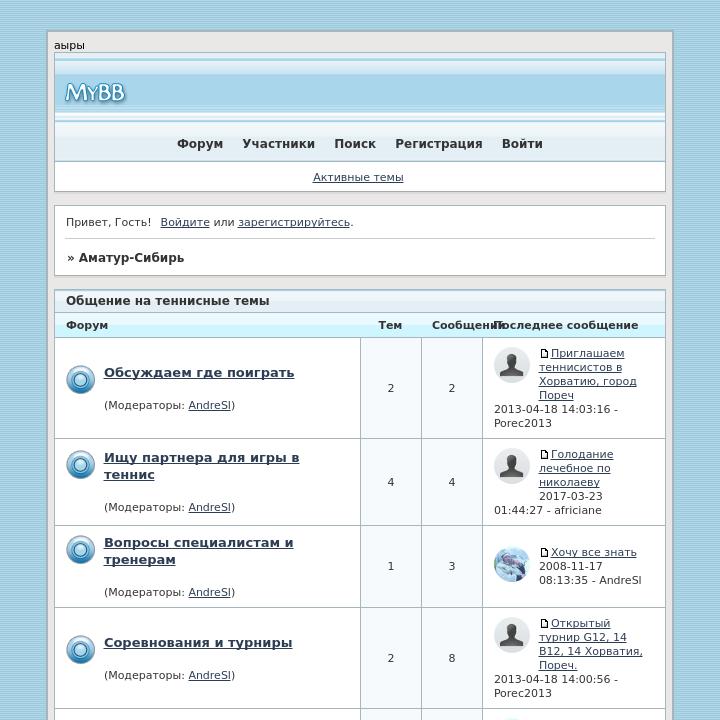Click timestamp 2013-04-18 14:03:16 - Porec2013
Image resolution: width=720 pixels, height=720 pixels.
tap(556, 416)
